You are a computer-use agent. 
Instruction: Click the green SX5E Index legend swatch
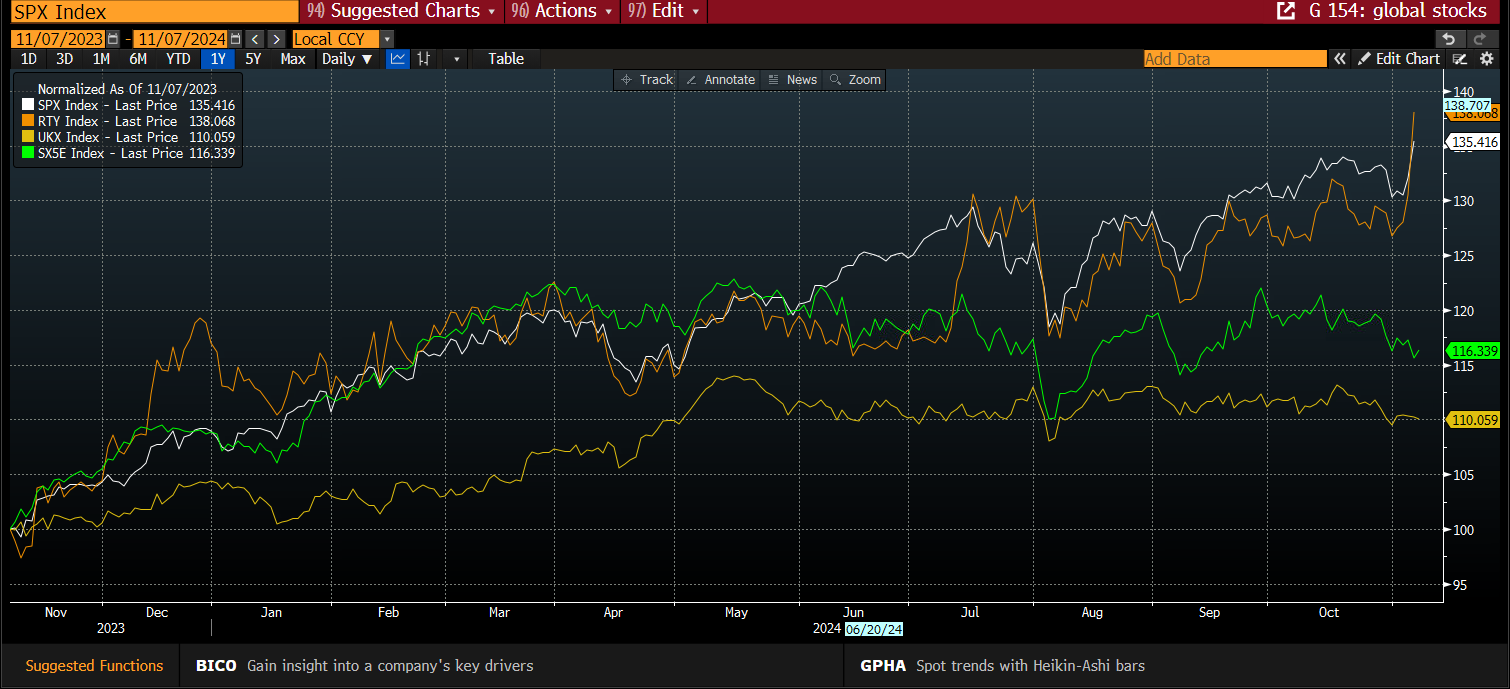point(27,153)
